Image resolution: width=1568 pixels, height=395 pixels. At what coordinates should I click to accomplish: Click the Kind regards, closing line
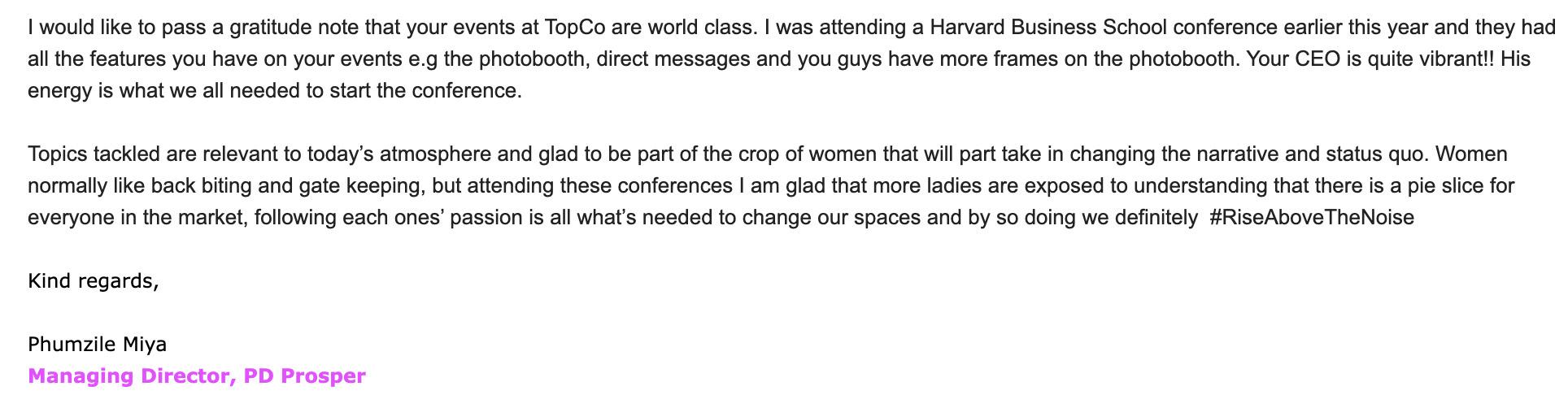[x=93, y=281]
